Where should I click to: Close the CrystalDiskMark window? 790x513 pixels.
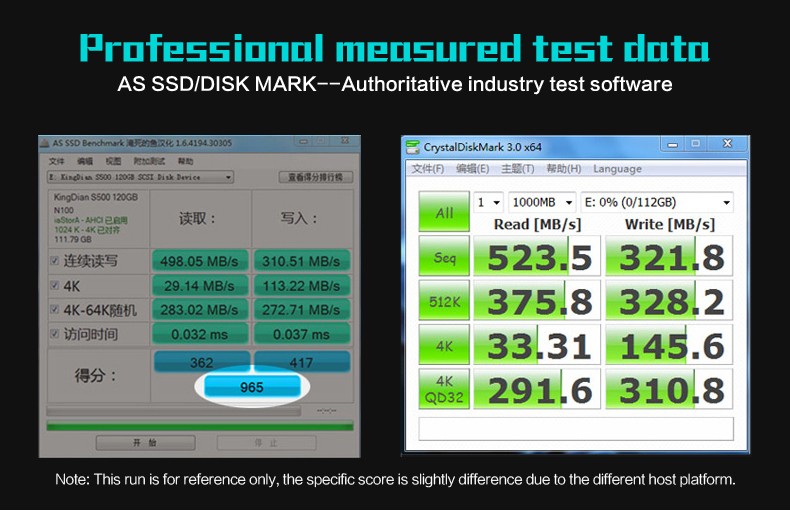(728, 145)
